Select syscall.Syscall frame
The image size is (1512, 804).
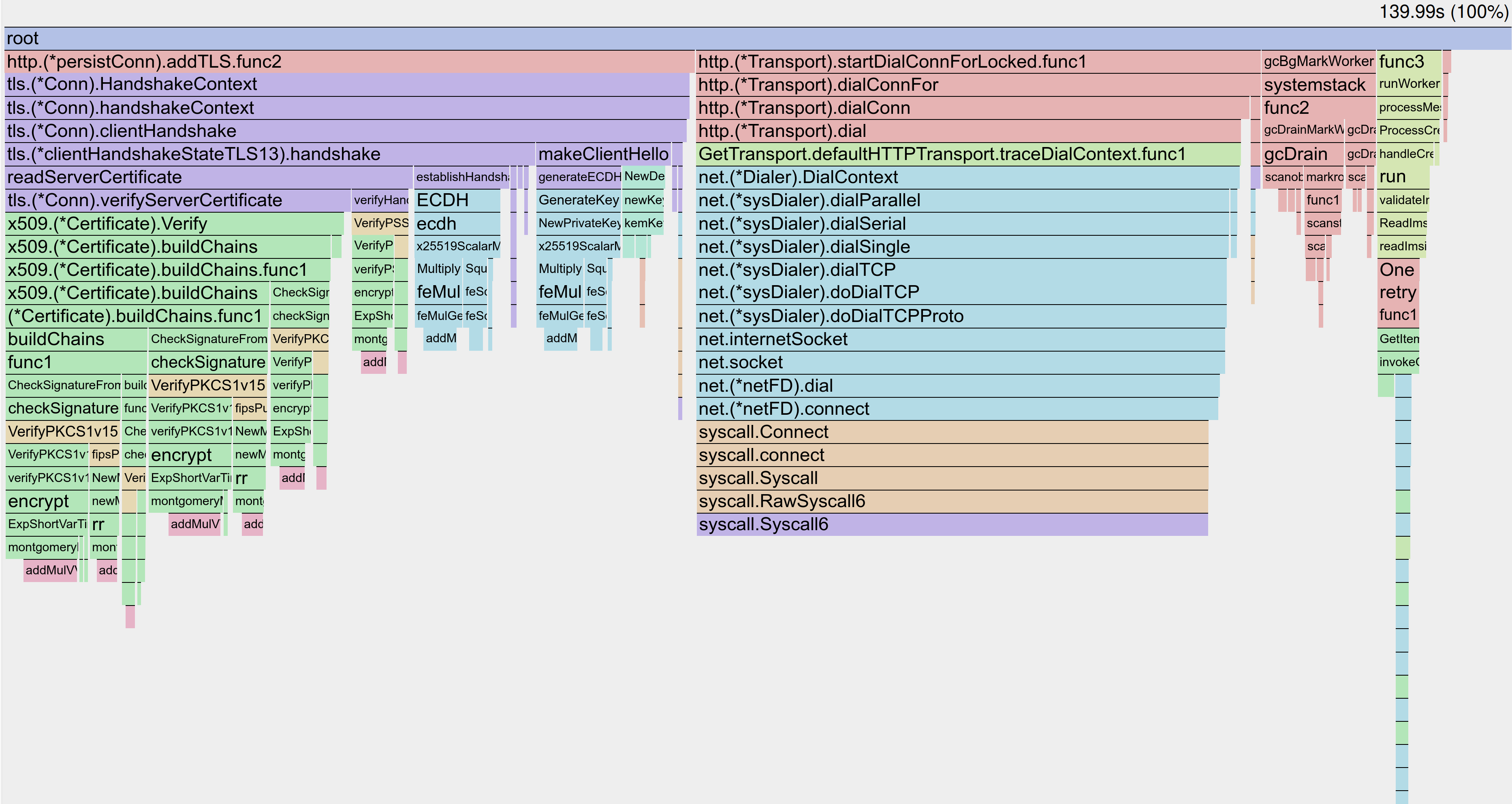click(952, 478)
